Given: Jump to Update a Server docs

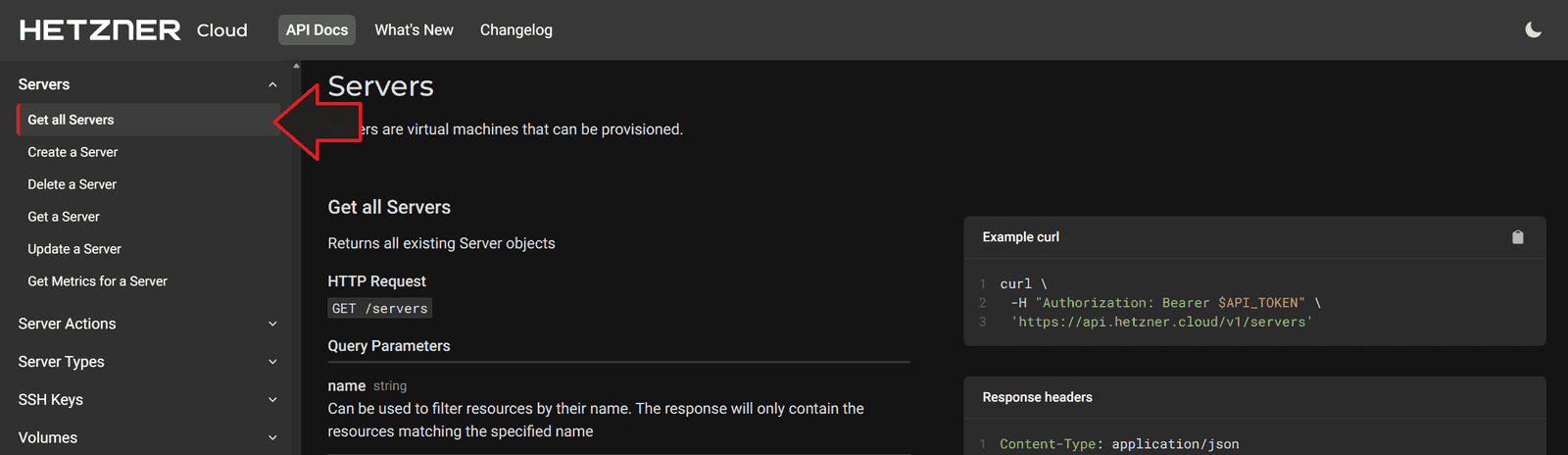Looking at the screenshot, I should [74, 249].
